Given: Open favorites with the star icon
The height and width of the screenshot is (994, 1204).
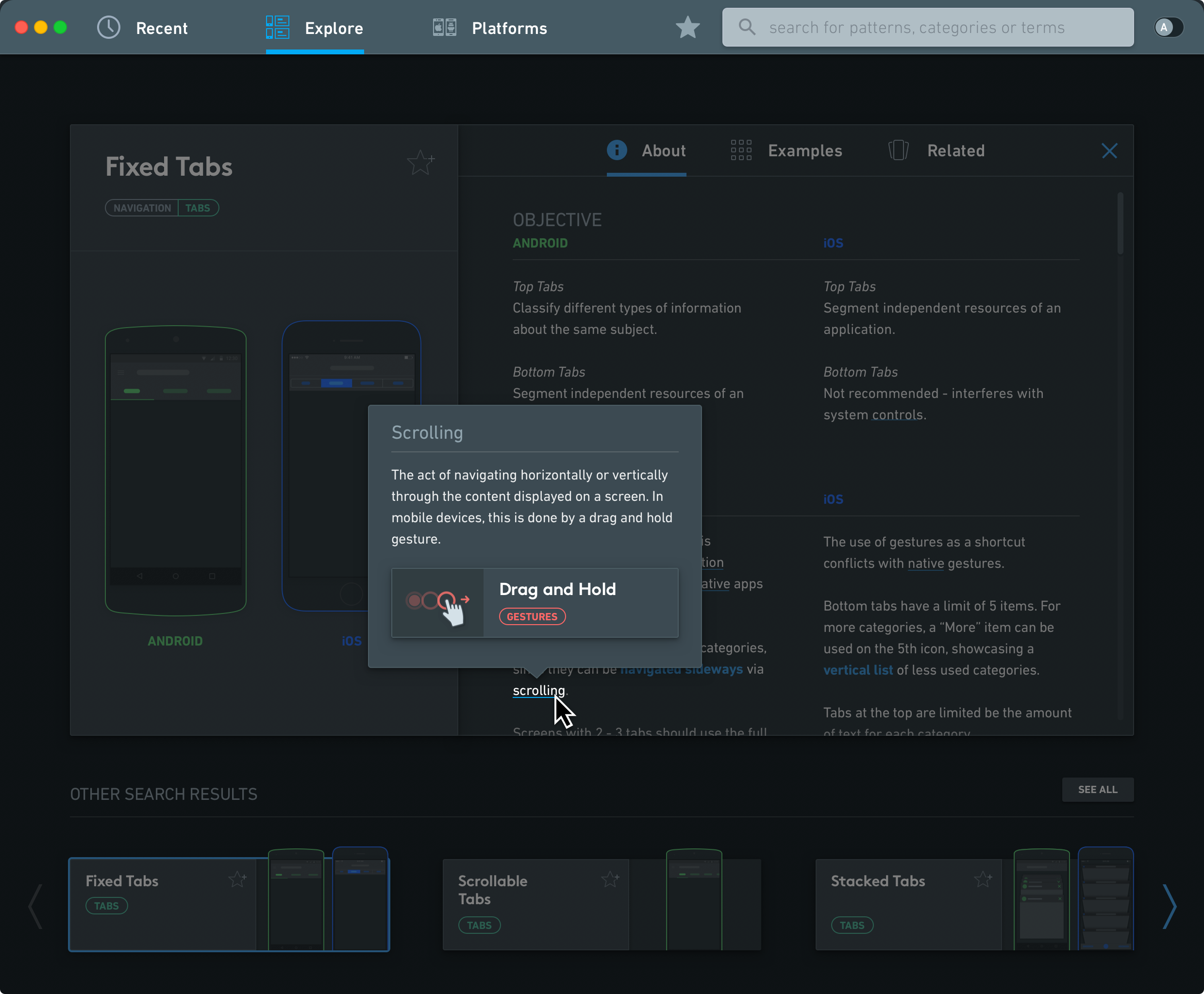Looking at the screenshot, I should [687, 28].
